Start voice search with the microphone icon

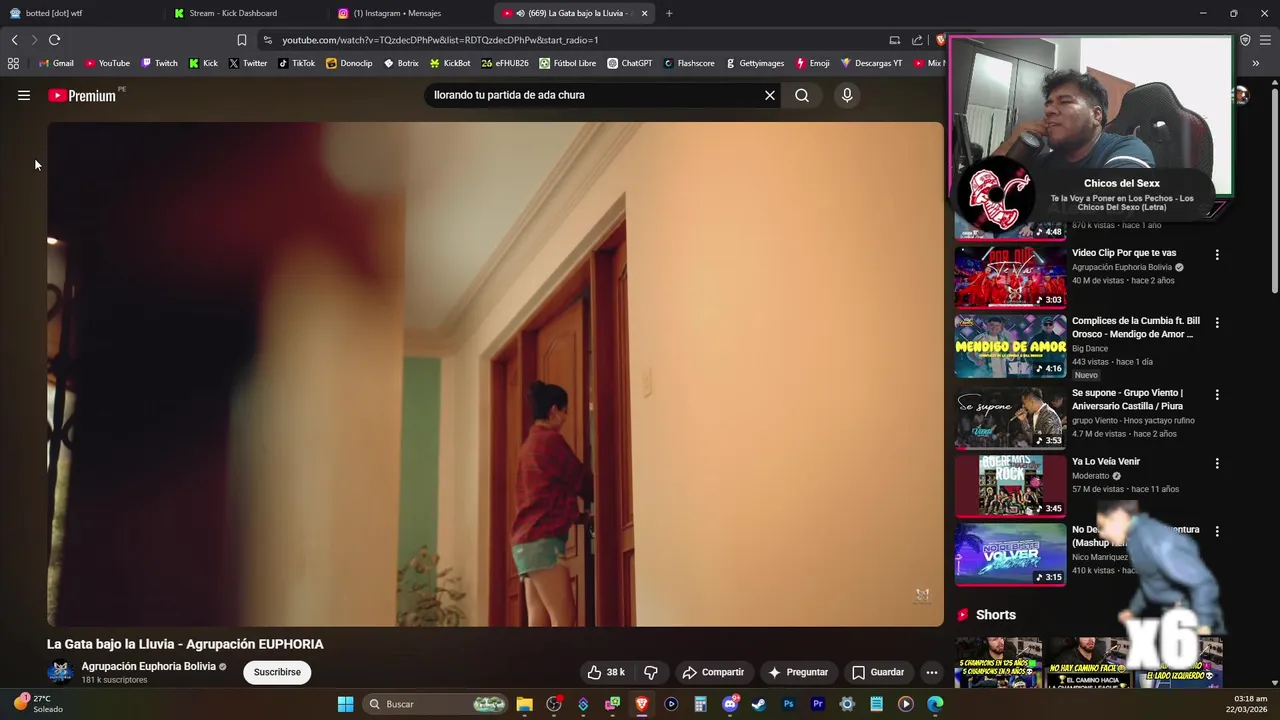click(847, 95)
